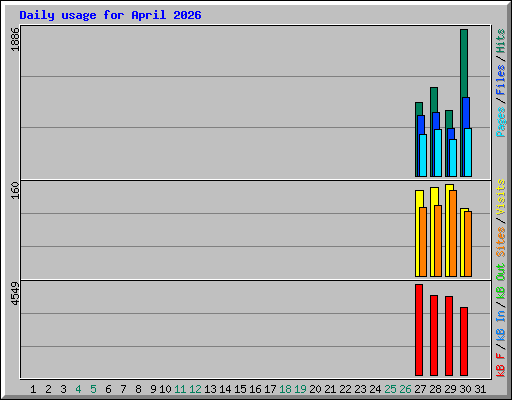
Task: Click weekend day 12 on the x-axis
Action: (x=195, y=389)
